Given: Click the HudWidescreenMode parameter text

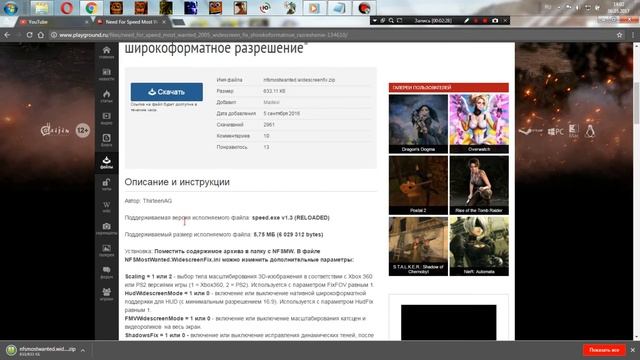Looking at the screenshot, I should [x=167, y=293].
